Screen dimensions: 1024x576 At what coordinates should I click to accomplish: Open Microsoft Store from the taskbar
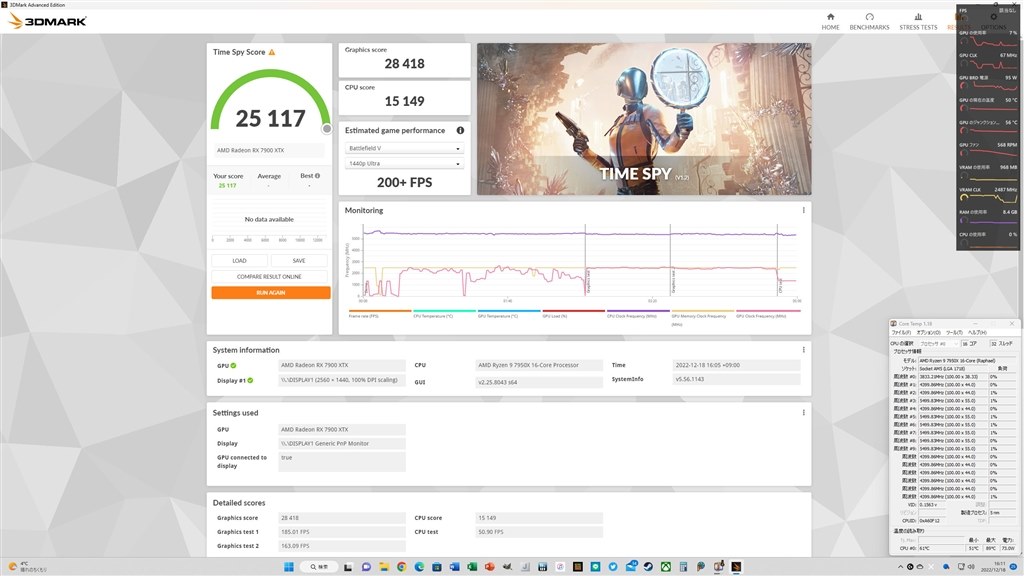(x=437, y=567)
